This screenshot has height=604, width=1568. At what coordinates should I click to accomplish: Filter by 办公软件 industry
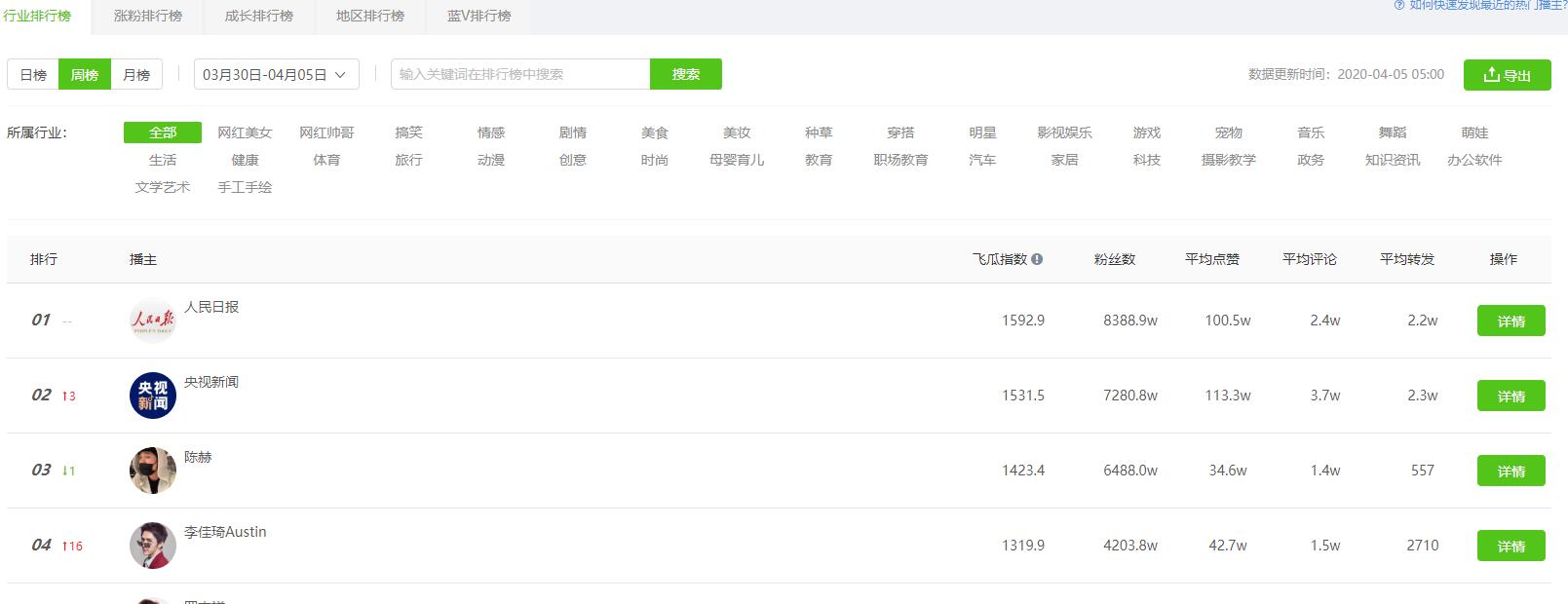coord(1474,160)
